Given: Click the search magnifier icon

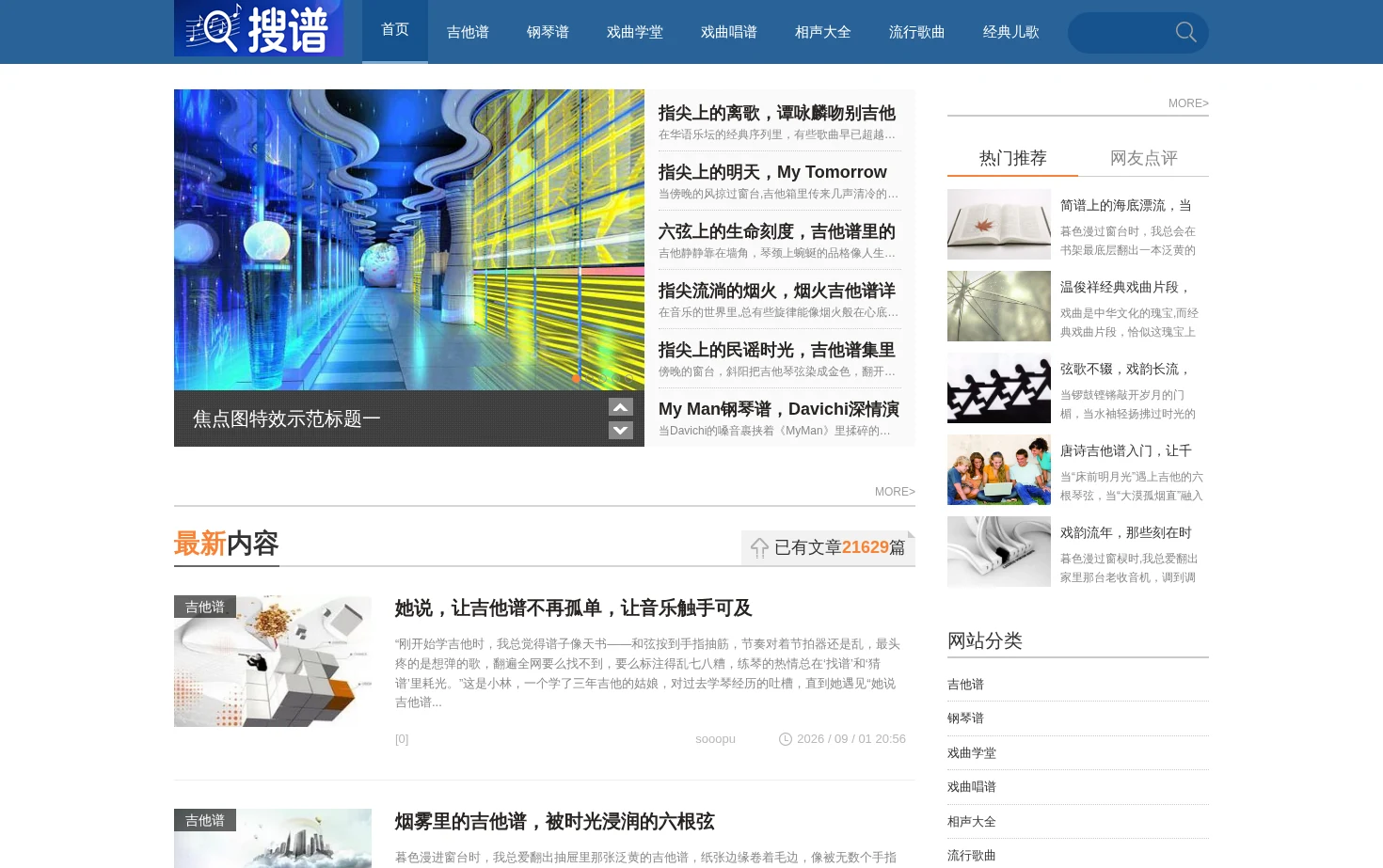Looking at the screenshot, I should tap(1186, 33).
